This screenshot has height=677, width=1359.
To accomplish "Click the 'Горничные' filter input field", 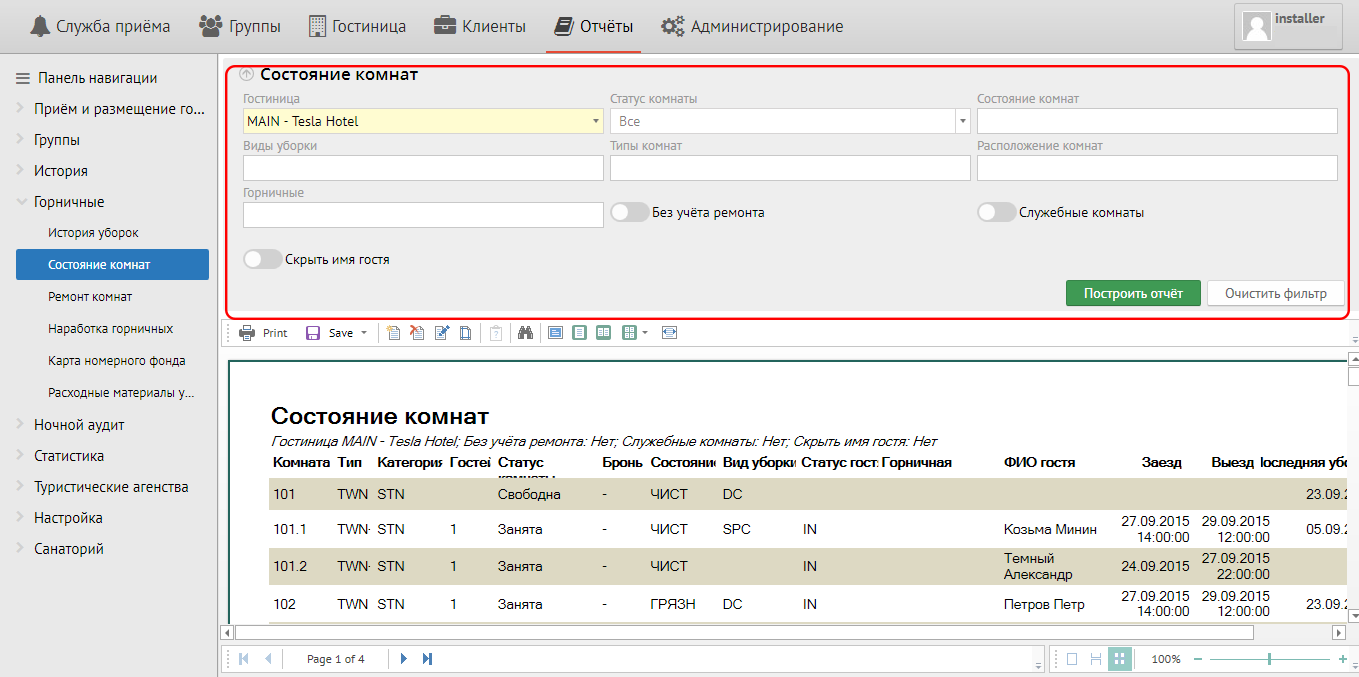I will click(x=423, y=215).
